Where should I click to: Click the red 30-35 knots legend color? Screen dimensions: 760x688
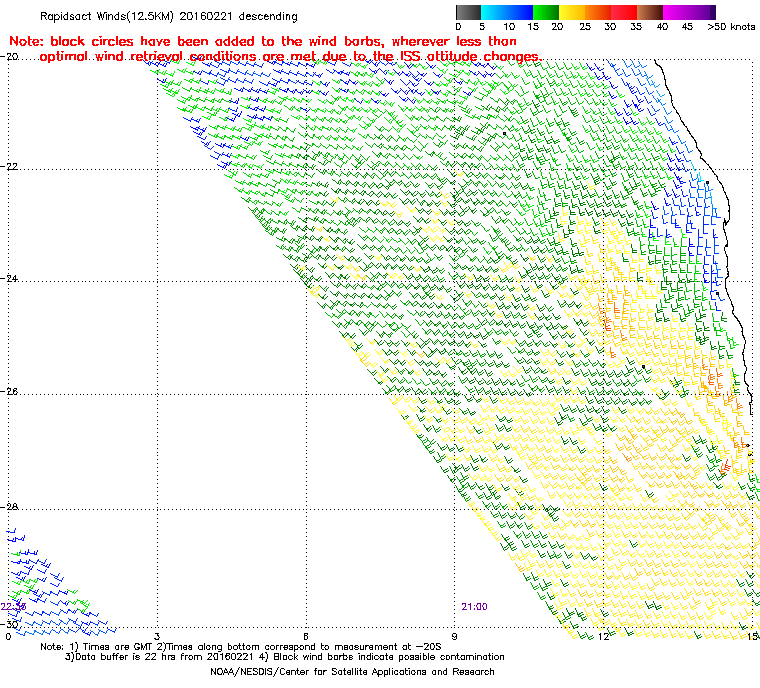(624, 12)
